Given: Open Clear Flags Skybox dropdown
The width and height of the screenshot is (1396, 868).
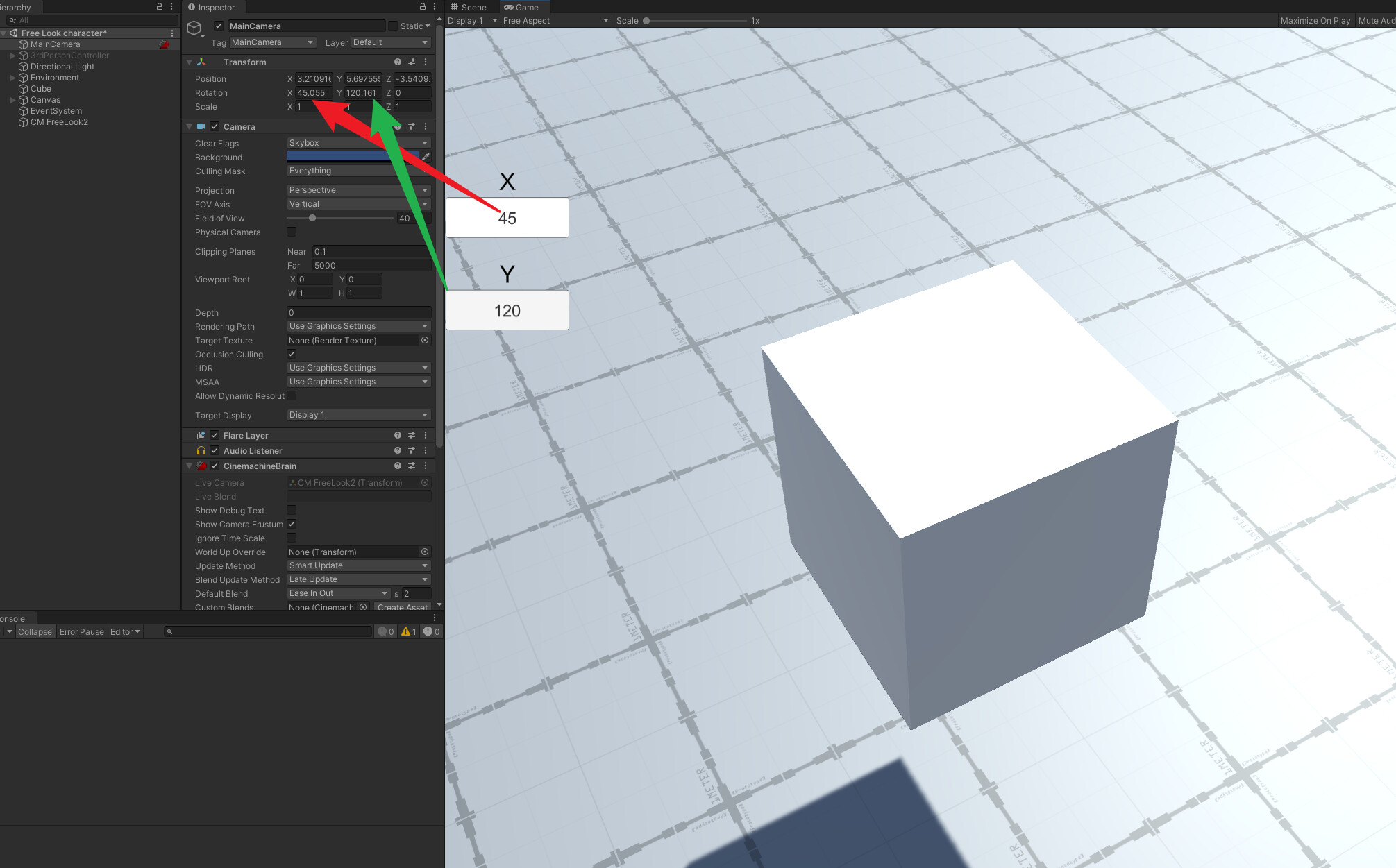Looking at the screenshot, I should [359, 143].
